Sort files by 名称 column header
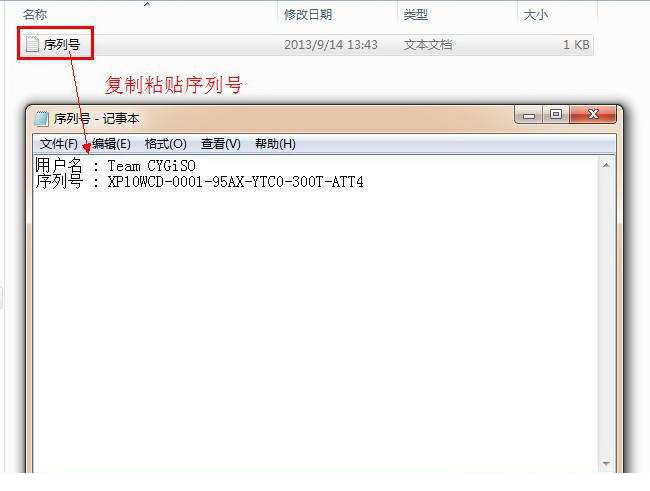650x491 pixels. (35, 15)
